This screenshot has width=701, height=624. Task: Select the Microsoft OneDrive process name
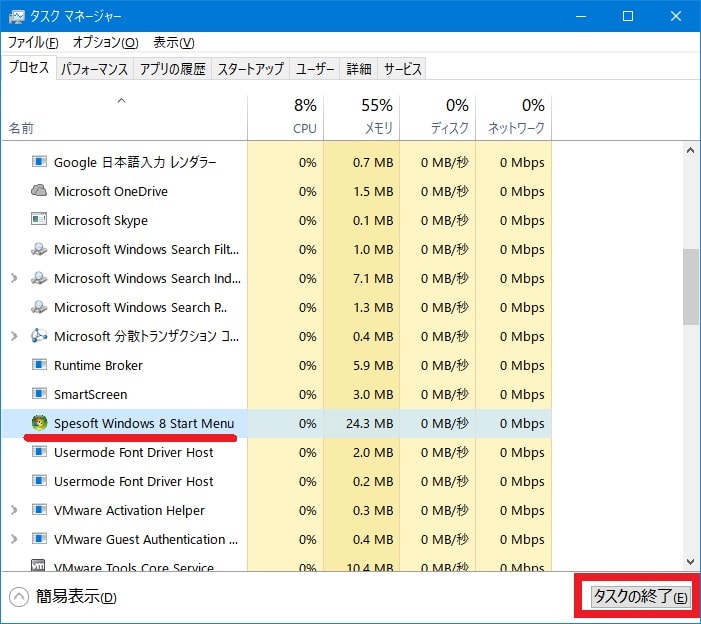coord(111,191)
